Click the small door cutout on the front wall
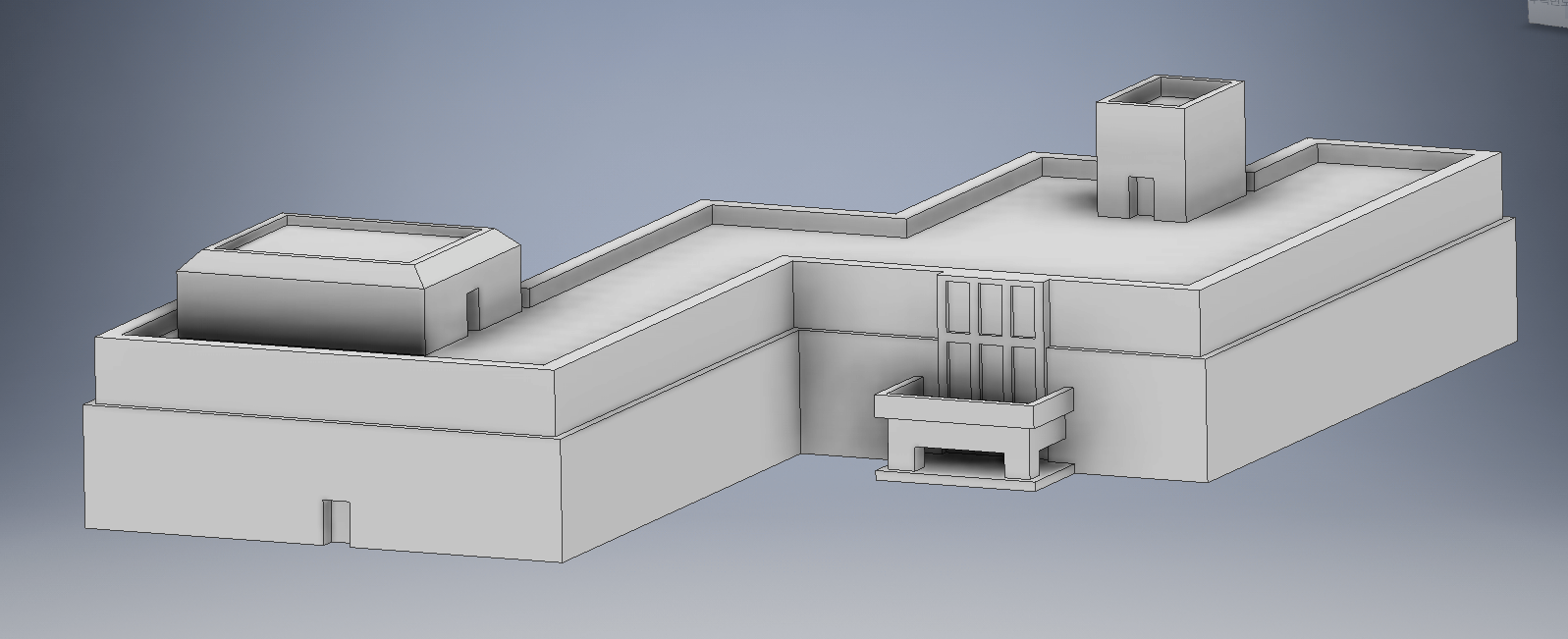 click(x=337, y=522)
